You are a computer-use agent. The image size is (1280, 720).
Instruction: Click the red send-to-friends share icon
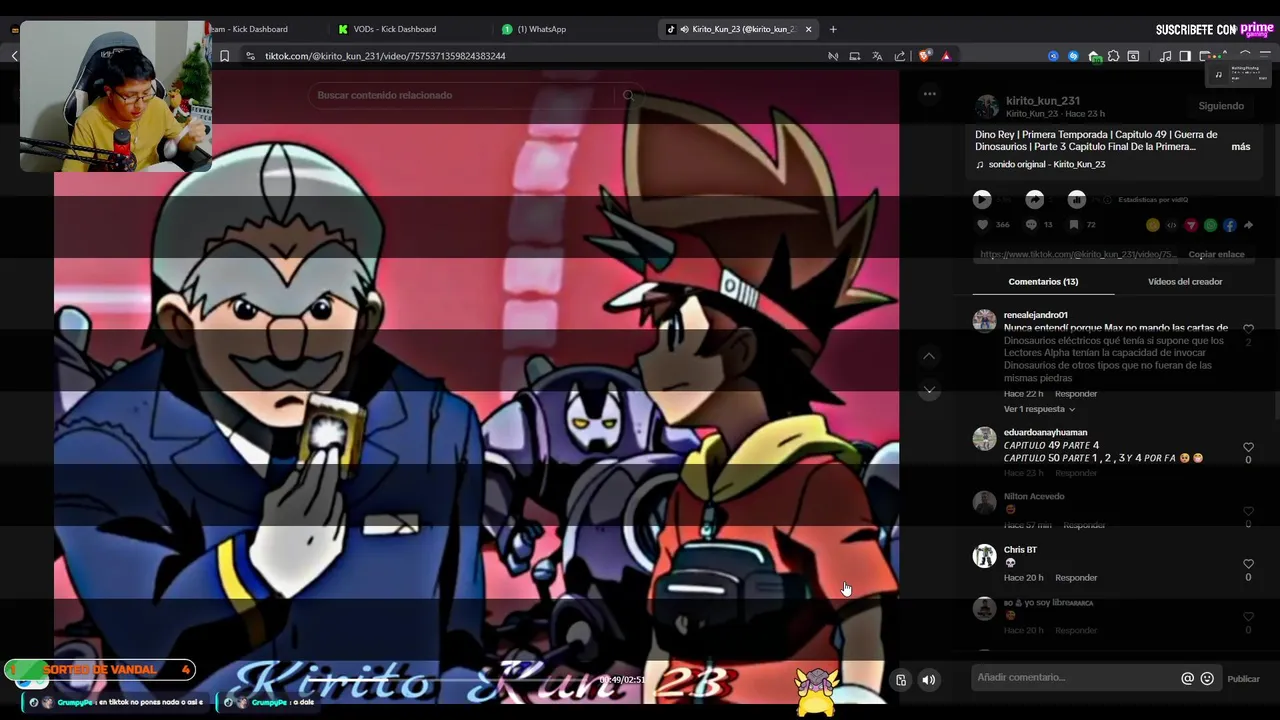pyautogui.click(x=1191, y=225)
